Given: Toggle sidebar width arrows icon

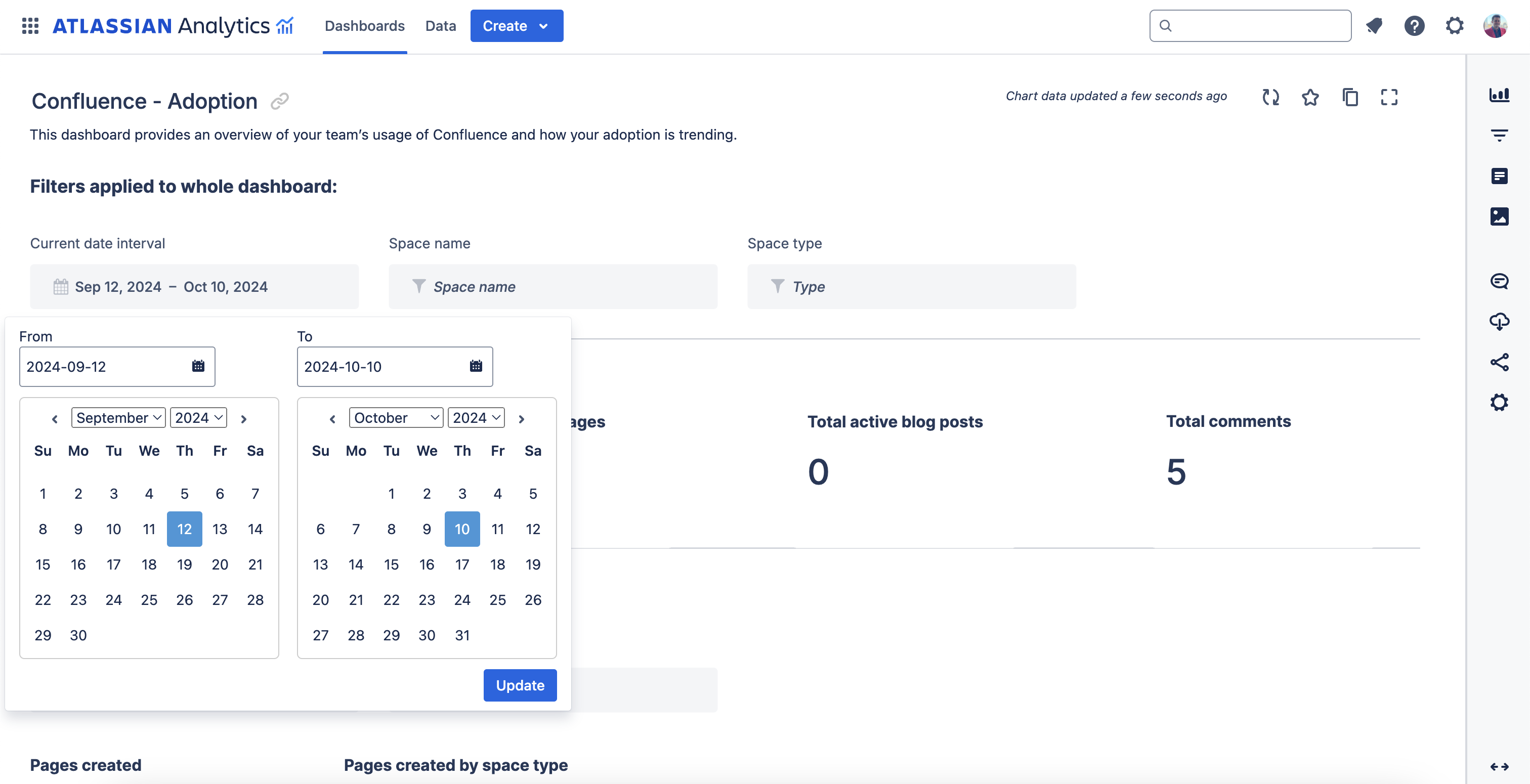Looking at the screenshot, I should (1499, 767).
